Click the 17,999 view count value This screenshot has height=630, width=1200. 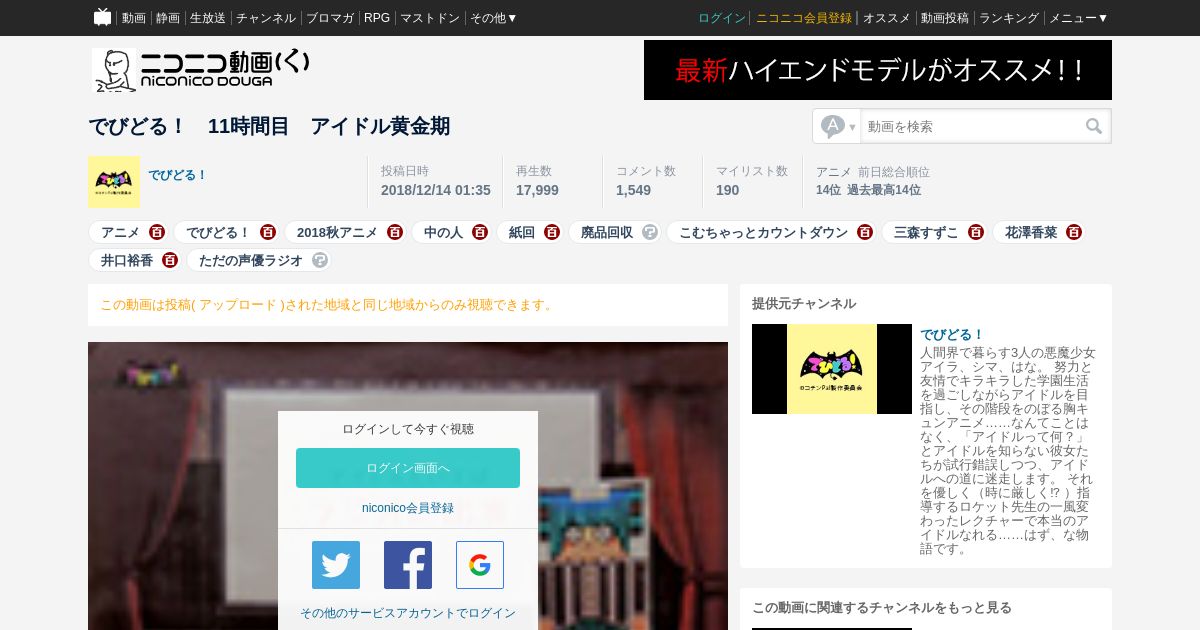pyautogui.click(x=537, y=190)
